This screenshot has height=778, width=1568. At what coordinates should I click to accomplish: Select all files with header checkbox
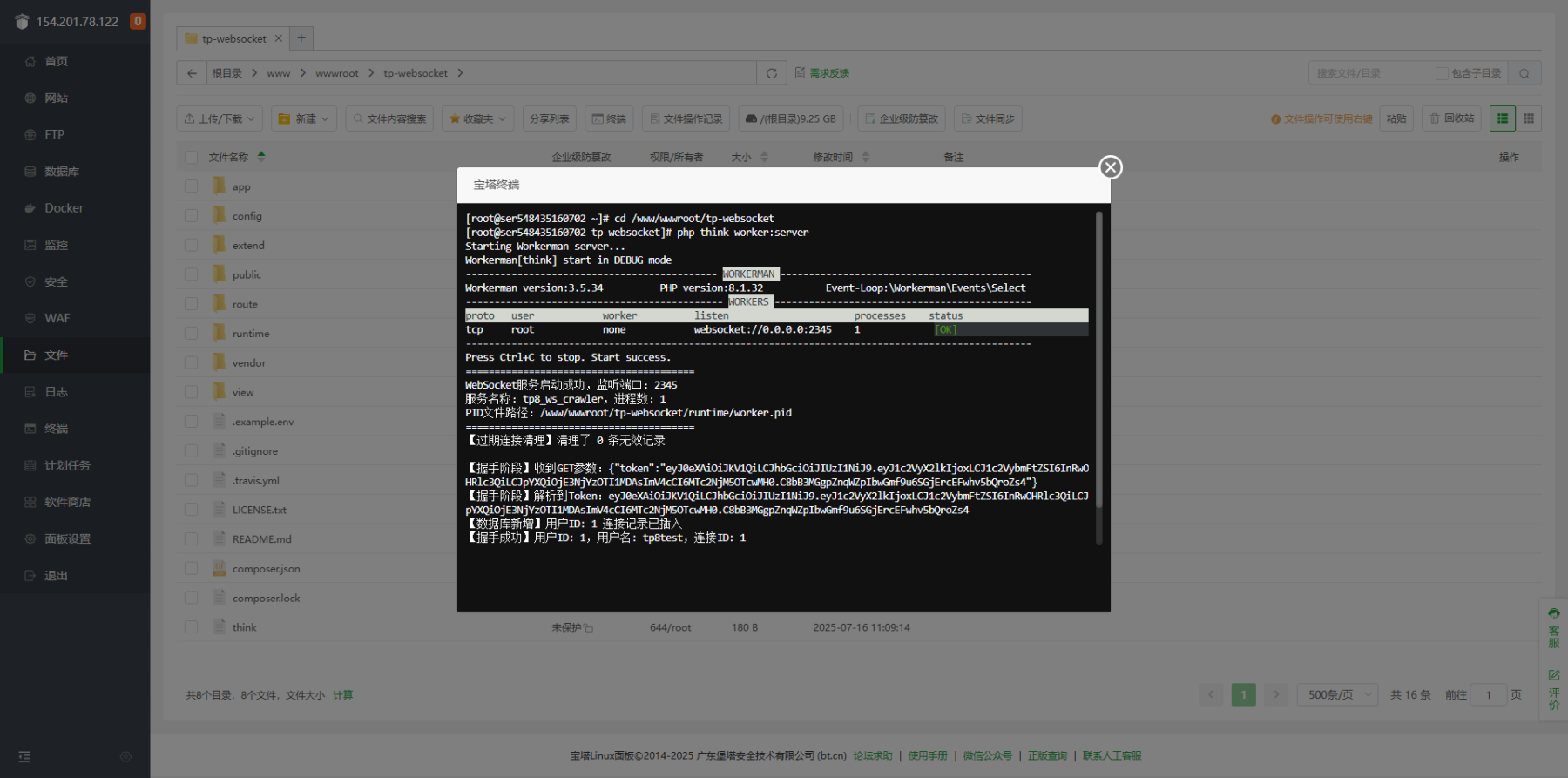191,158
